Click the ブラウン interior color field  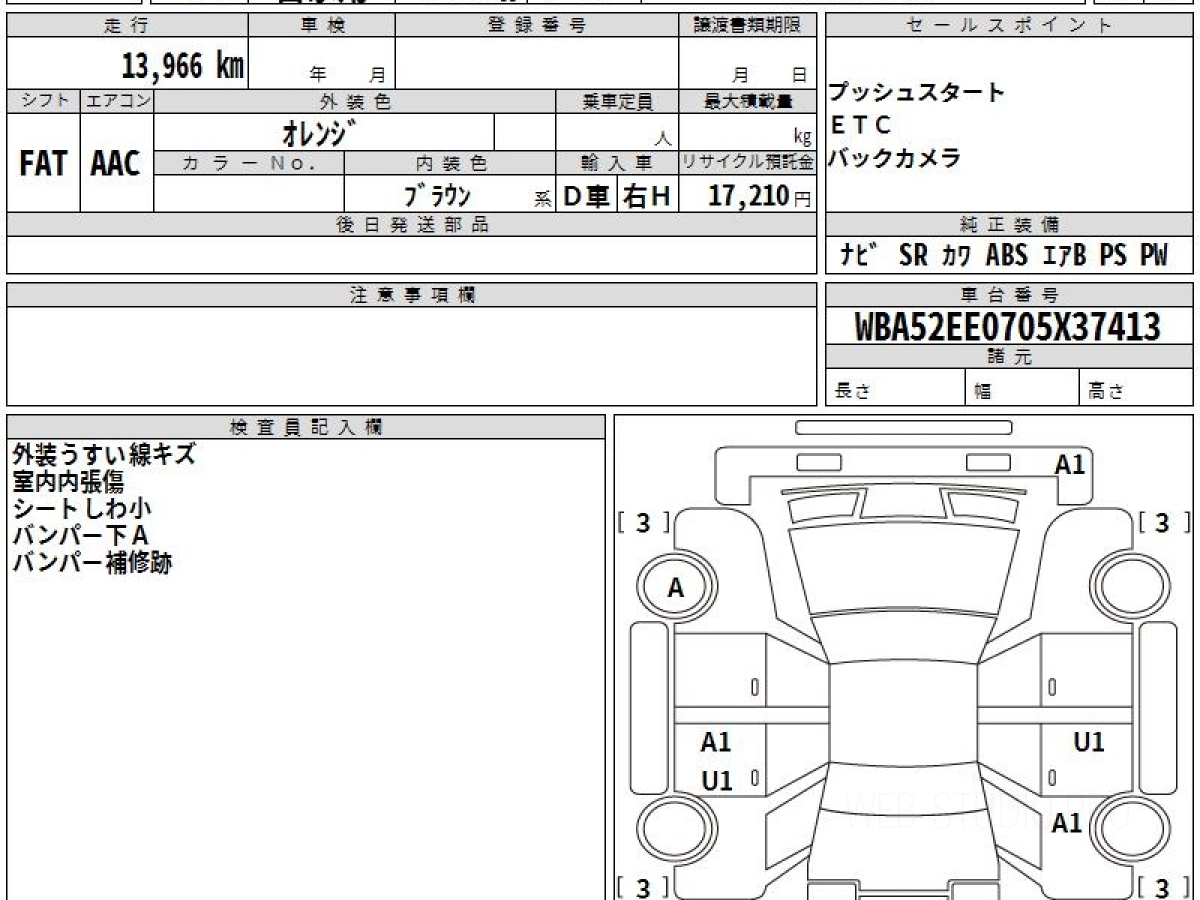437,195
